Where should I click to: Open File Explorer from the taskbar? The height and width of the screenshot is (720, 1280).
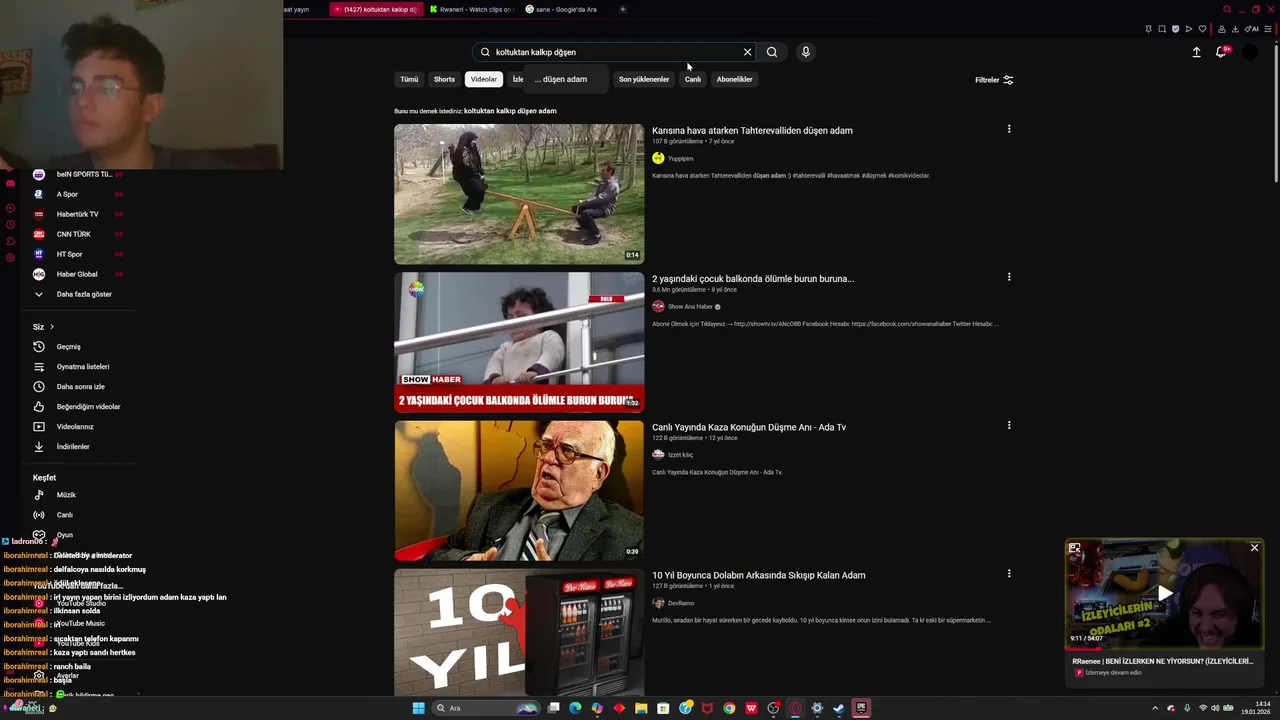pos(641,708)
